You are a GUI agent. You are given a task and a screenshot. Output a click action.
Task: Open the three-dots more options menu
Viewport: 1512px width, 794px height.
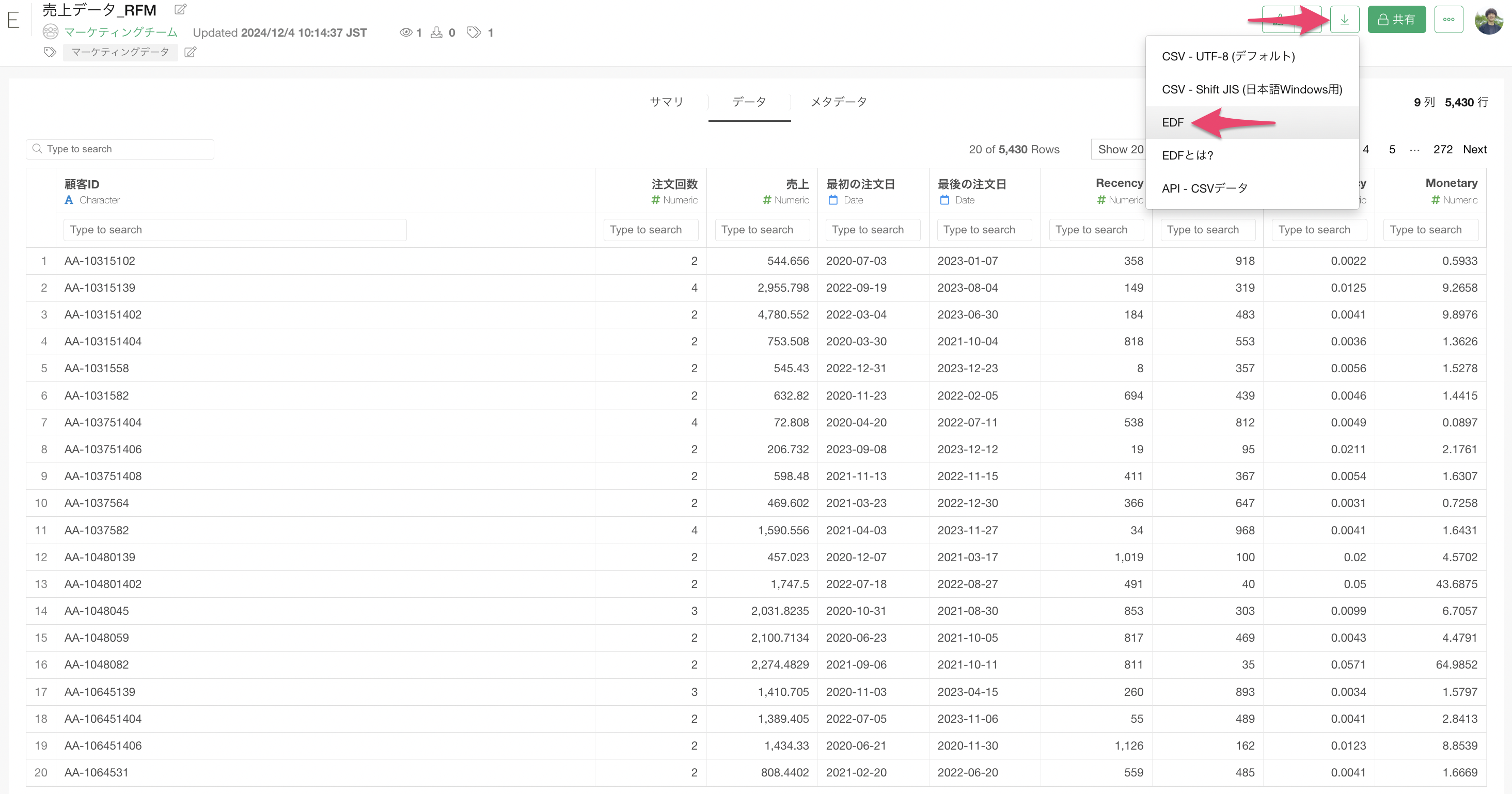(x=1448, y=20)
